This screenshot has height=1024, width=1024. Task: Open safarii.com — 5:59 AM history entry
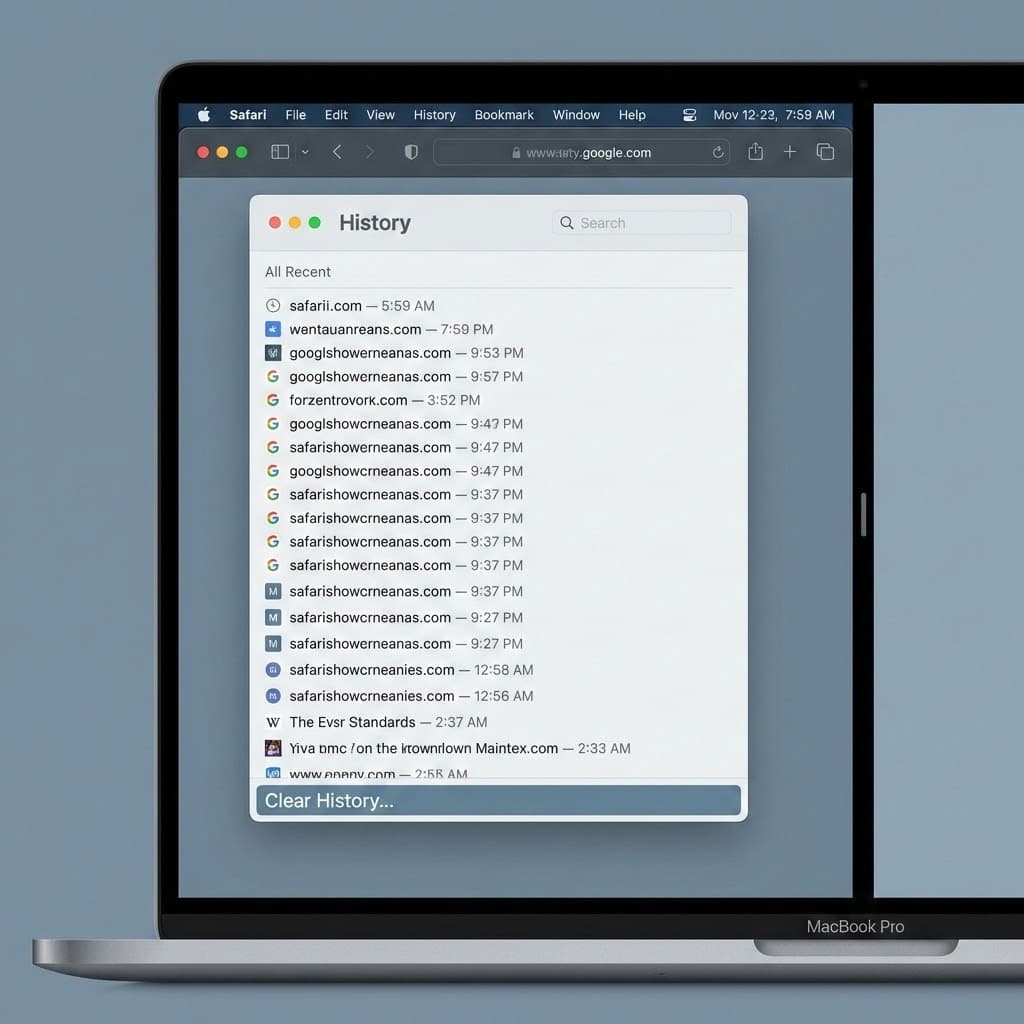pos(361,306)
